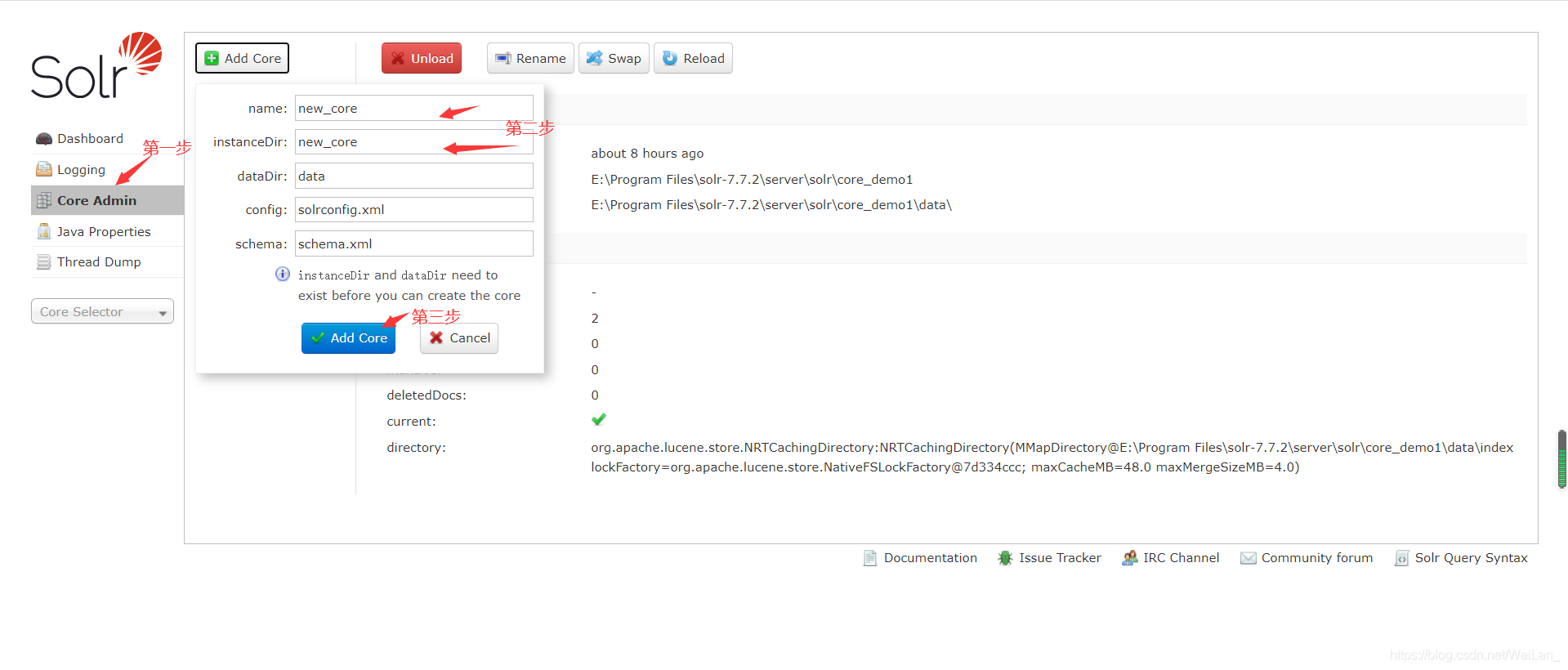Click the red X icon on Unload
This screenshot has width=1568, height=670.
point(398,58)
